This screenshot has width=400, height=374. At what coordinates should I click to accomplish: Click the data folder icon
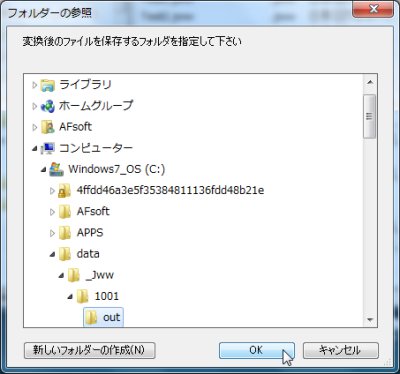tap(65, 254)
